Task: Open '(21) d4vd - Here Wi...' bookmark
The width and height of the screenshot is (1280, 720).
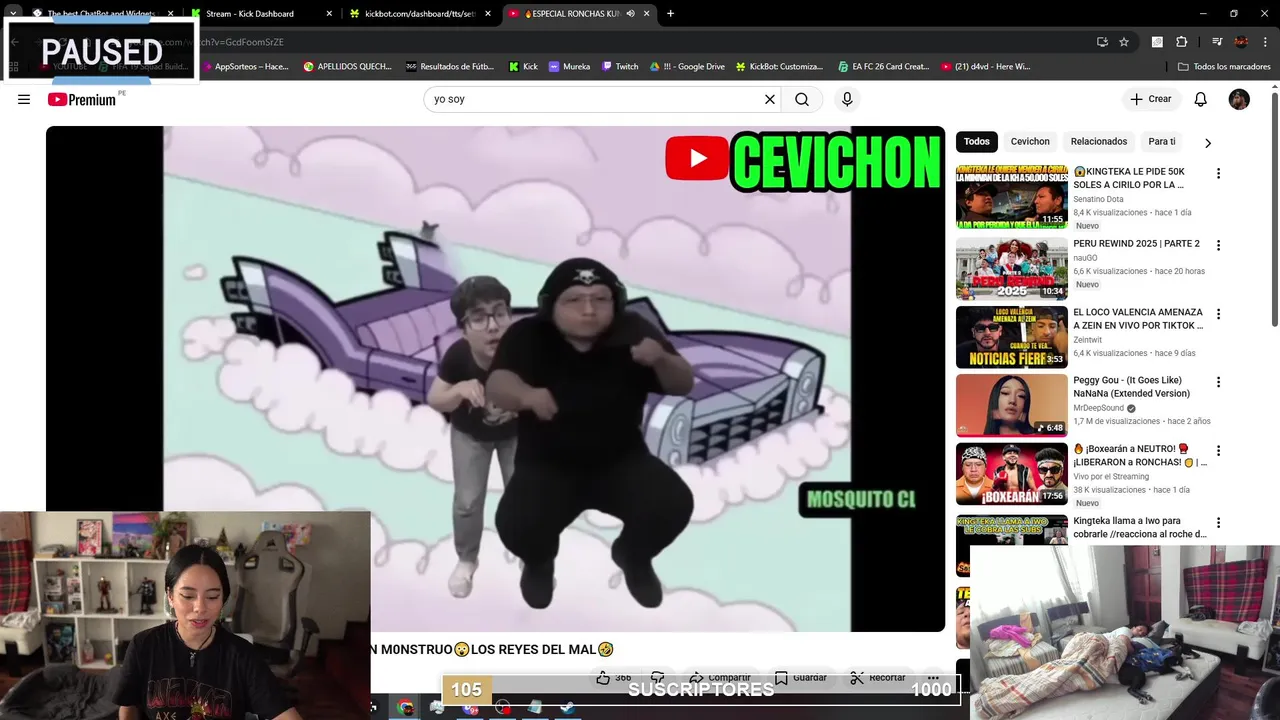Action: tap(985, 67)
